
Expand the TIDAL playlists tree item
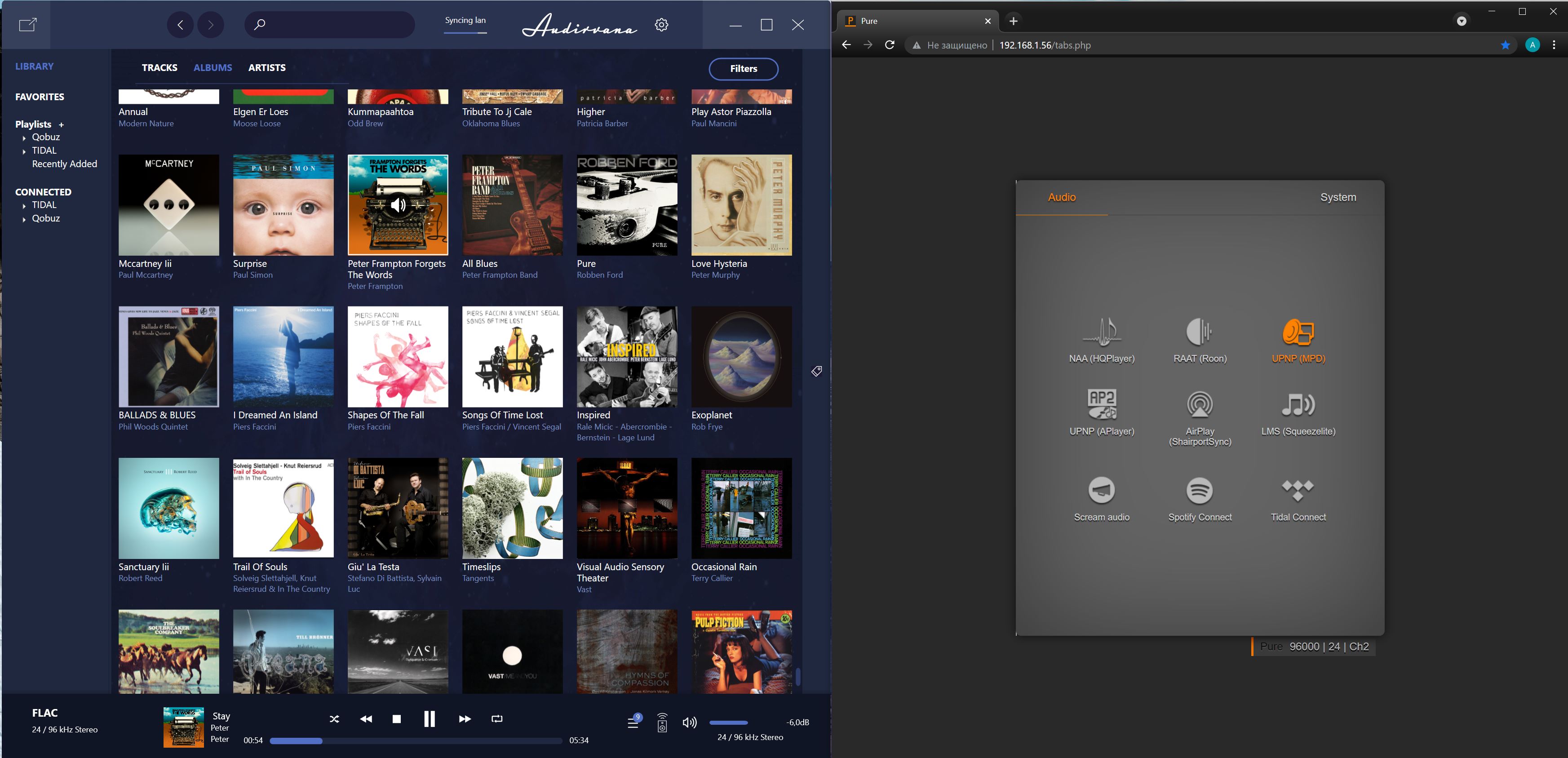[24, 151]
